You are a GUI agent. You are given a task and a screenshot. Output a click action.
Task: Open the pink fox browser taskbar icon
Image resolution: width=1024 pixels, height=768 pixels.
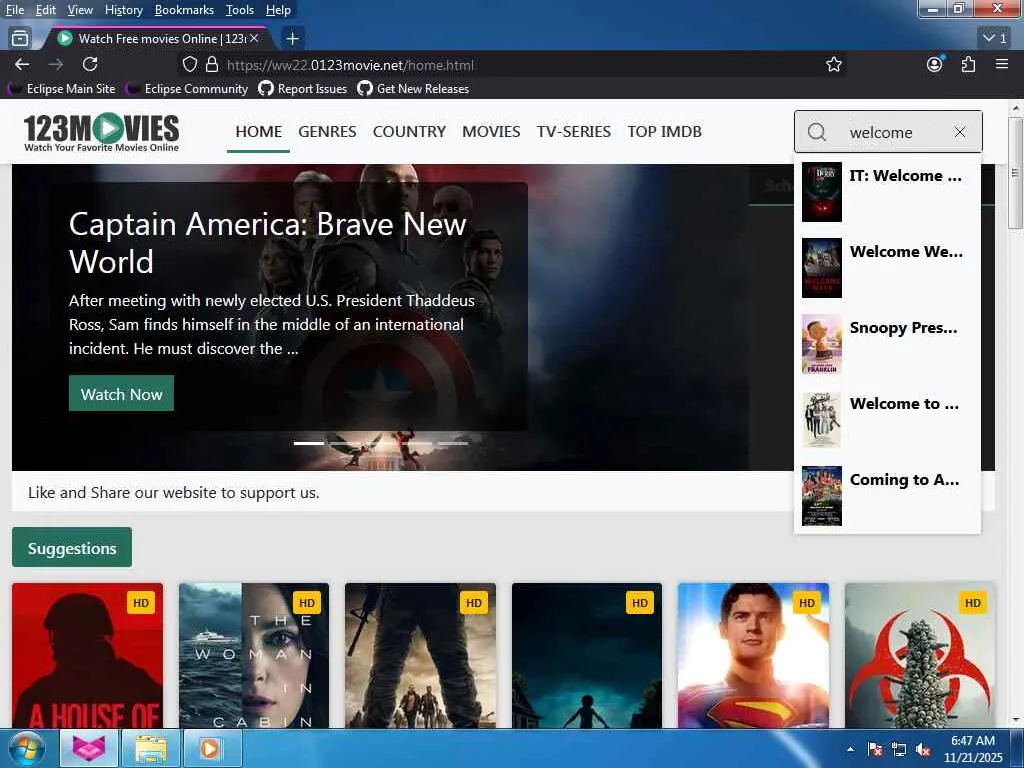[89, 748]
